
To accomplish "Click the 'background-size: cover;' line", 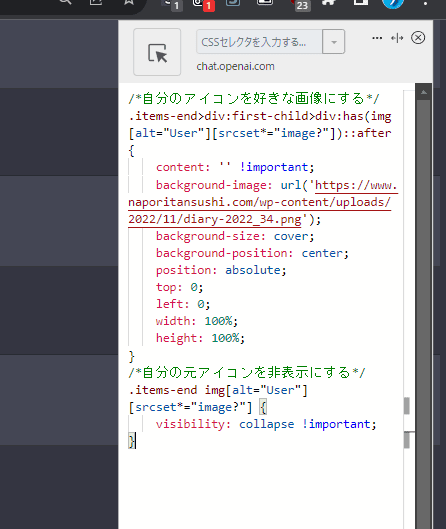I will click(x=235, y=236).
